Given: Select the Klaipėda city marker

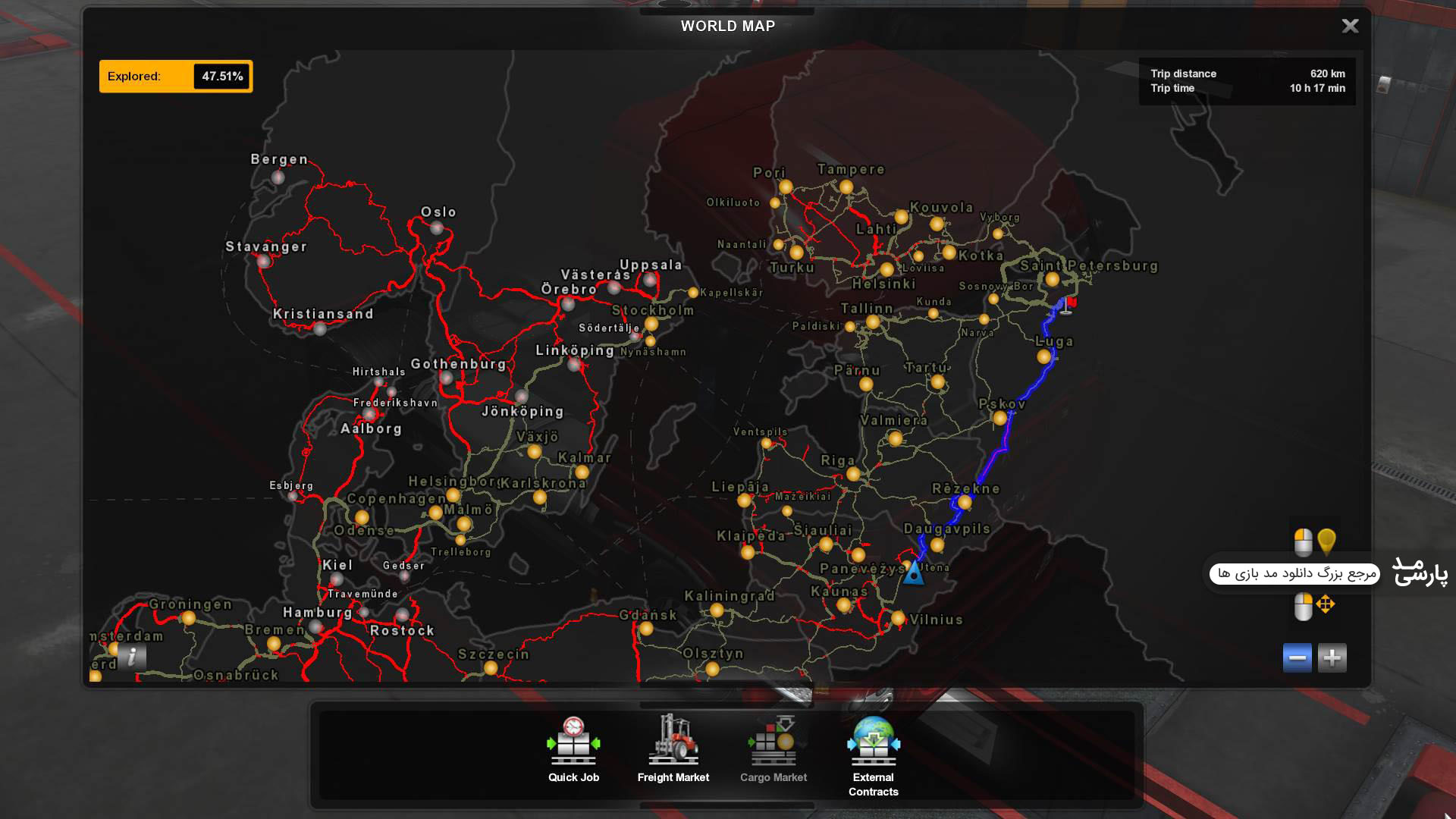Looking at the screenshot, I should [x=748, y=552].
